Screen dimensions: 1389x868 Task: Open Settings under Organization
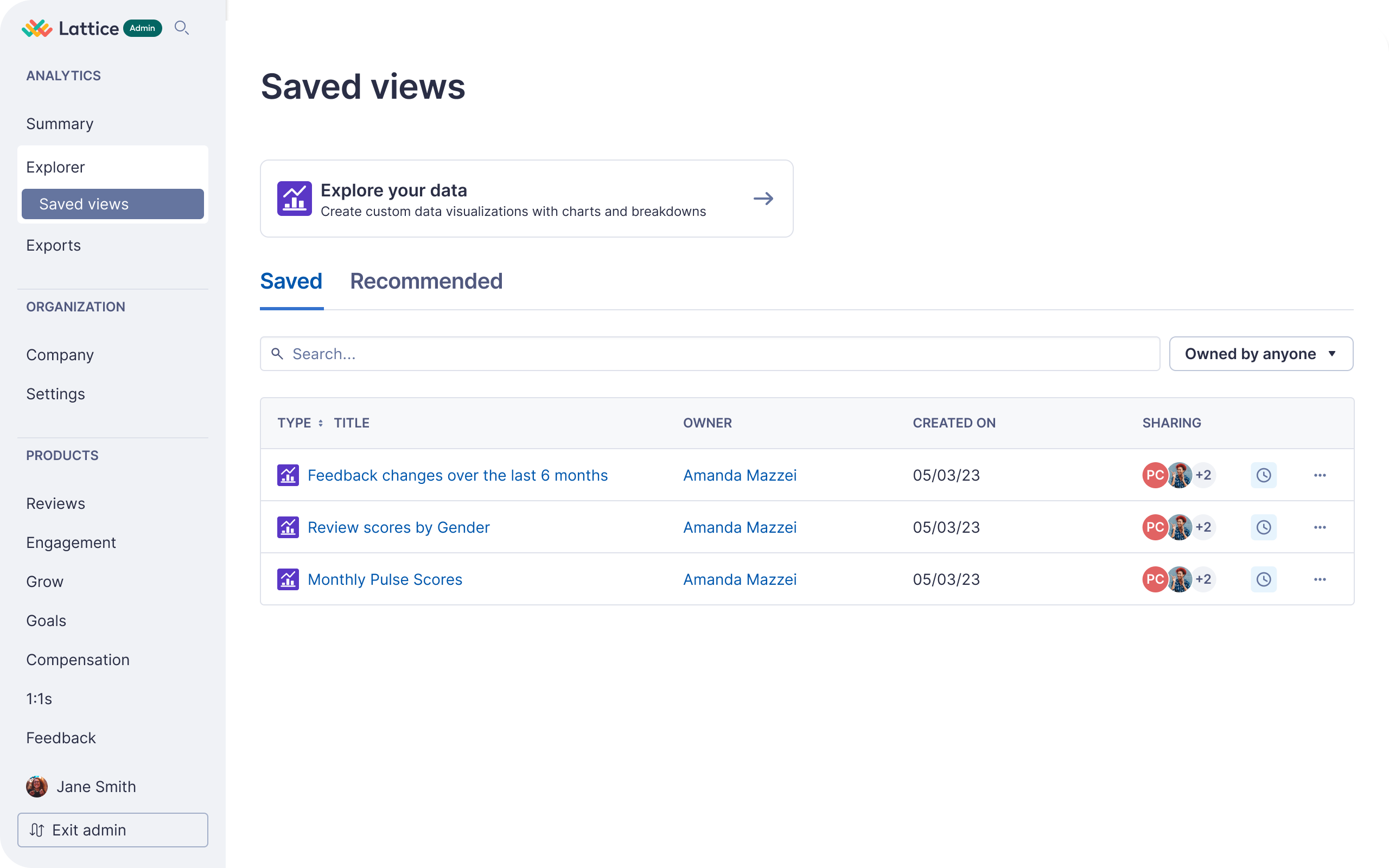[56, 394]
